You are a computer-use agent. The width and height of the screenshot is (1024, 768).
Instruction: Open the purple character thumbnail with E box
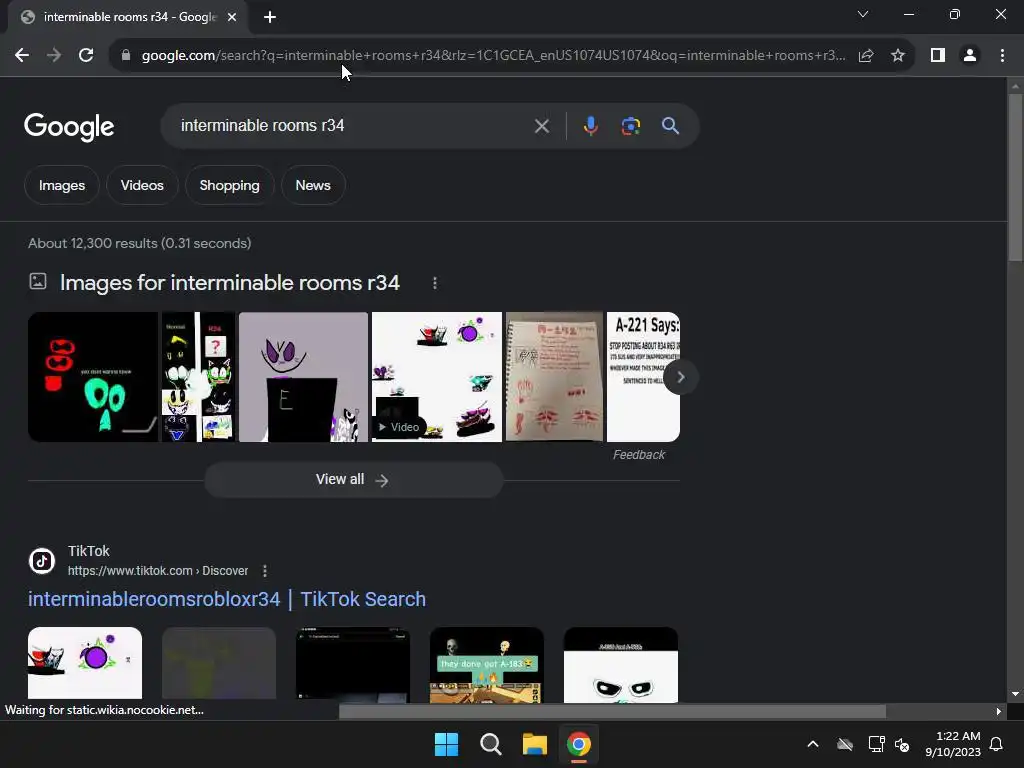coord(303,377)
